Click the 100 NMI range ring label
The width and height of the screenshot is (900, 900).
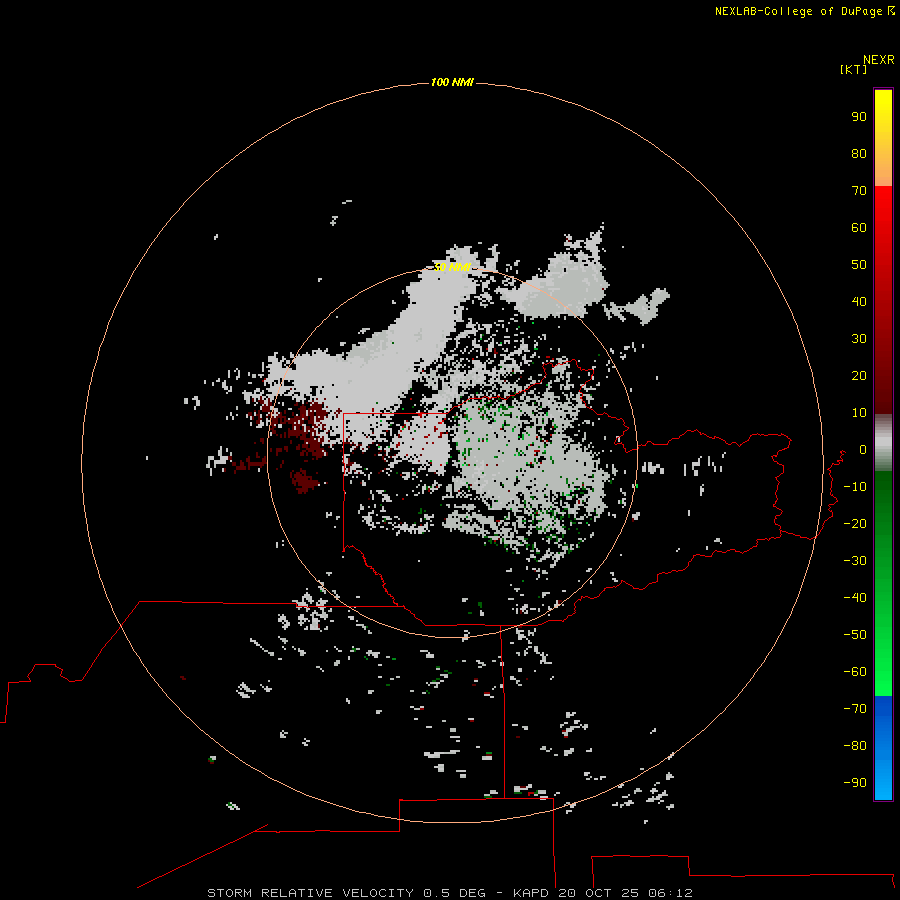click(x=452, y=83)
